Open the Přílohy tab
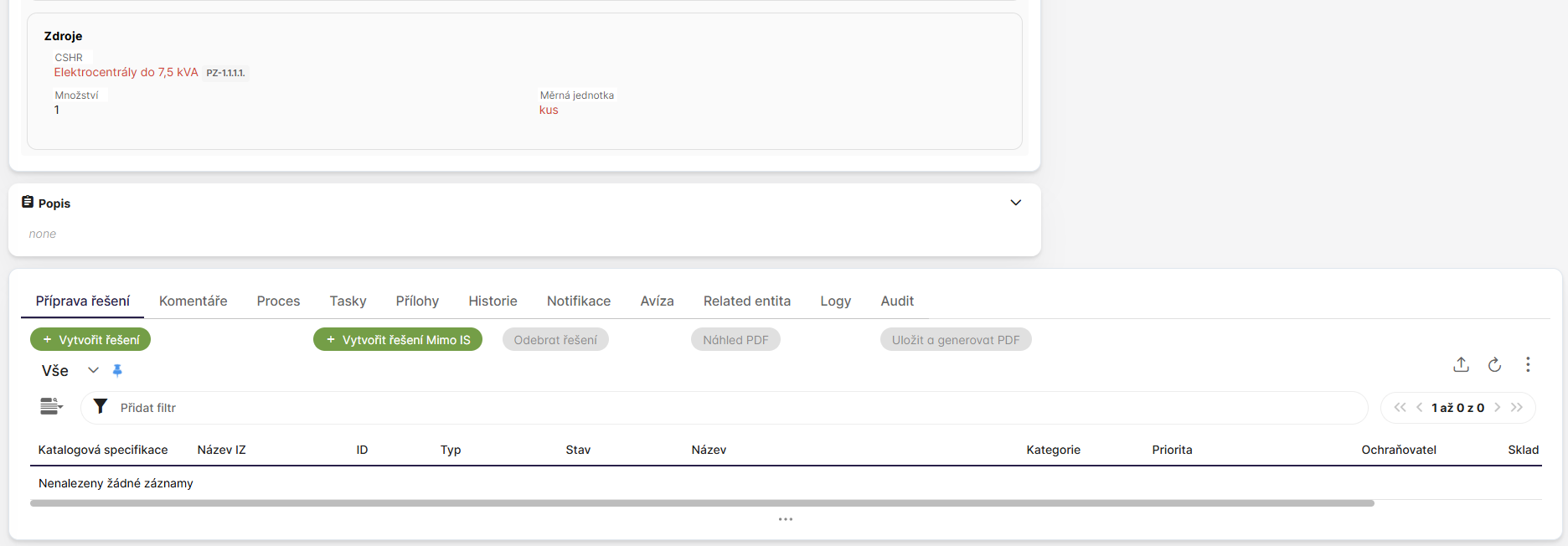This screenshot has height=546, width=1568. (x=417, y=301)
